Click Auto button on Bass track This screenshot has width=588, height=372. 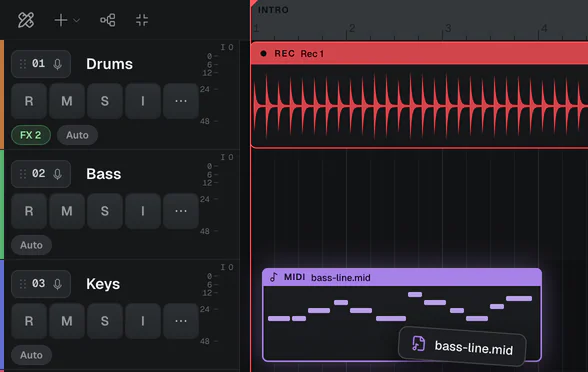pos(32,245)
